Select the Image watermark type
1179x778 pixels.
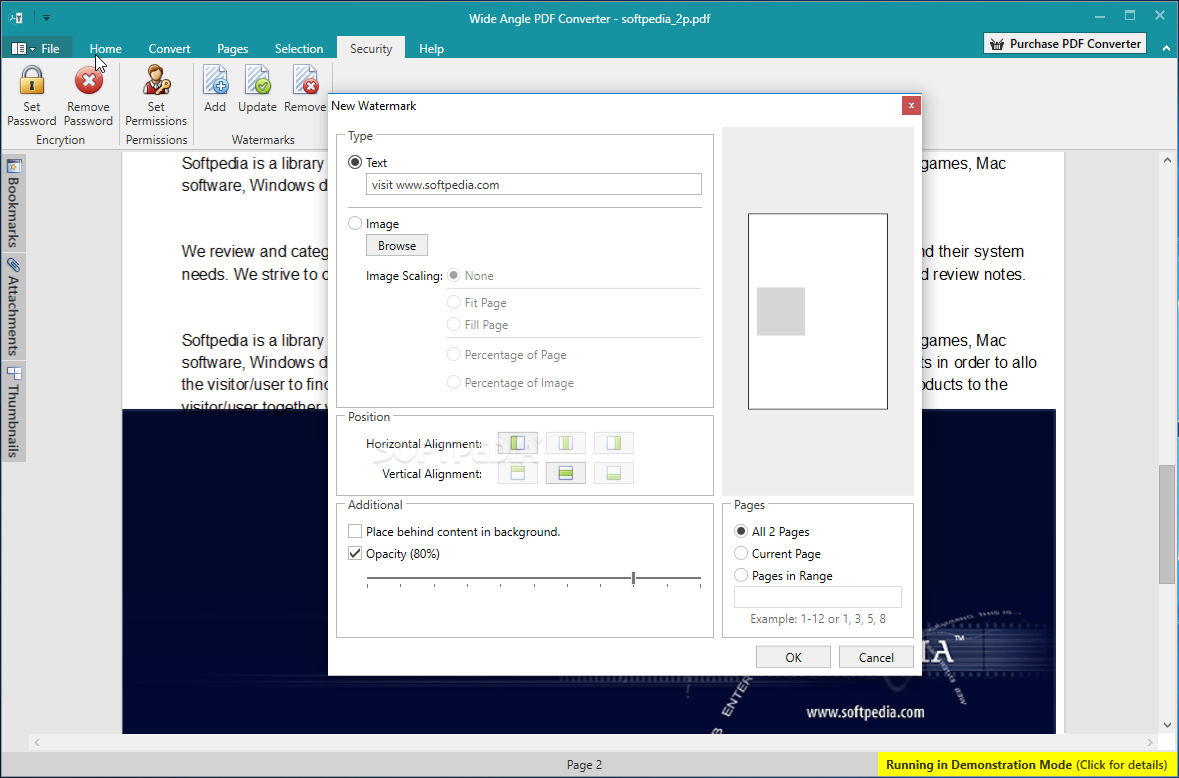355,223
